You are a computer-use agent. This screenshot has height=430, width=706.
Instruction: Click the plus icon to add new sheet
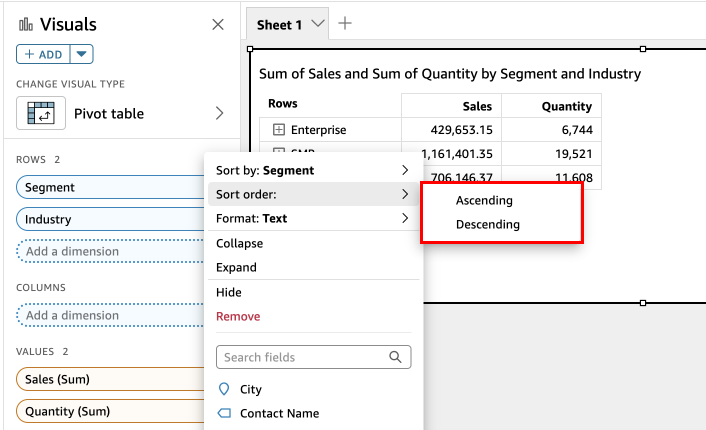[x=345, y=24]
